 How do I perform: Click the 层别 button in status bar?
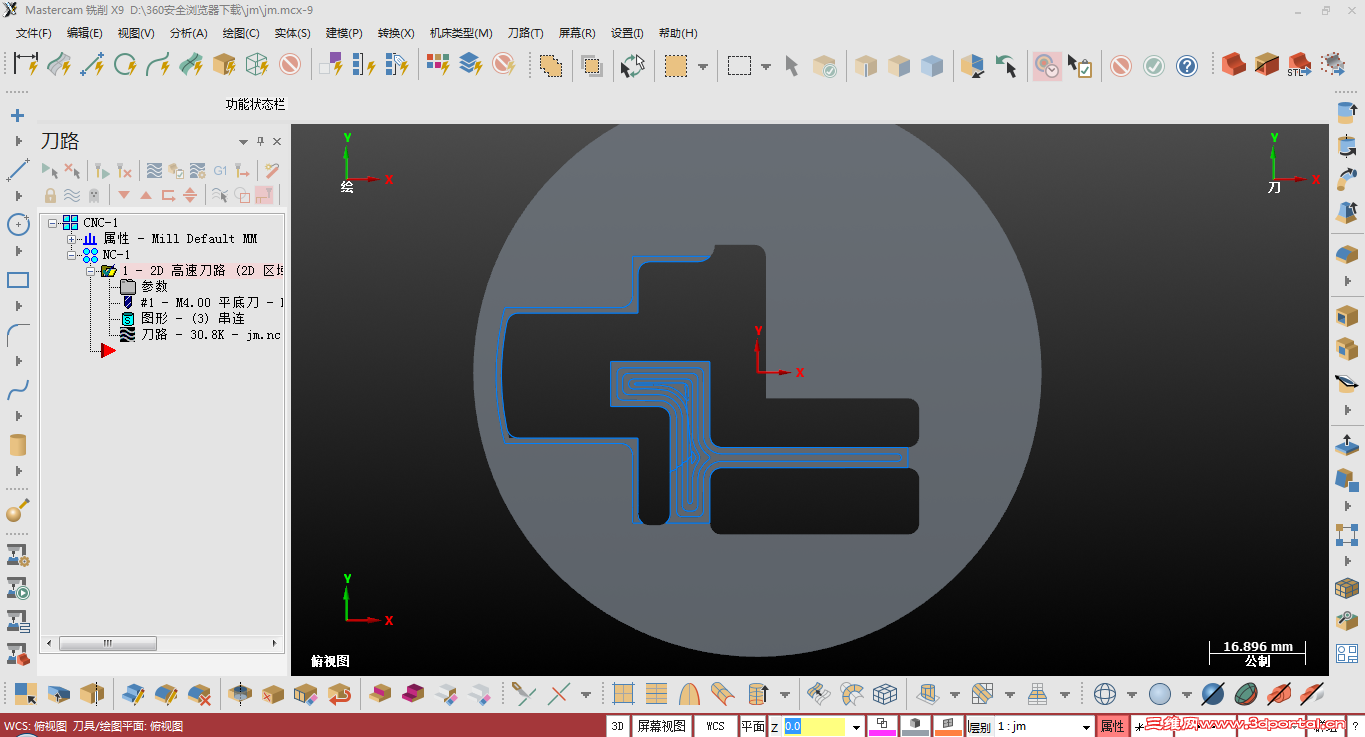click(x=979, y=727)
